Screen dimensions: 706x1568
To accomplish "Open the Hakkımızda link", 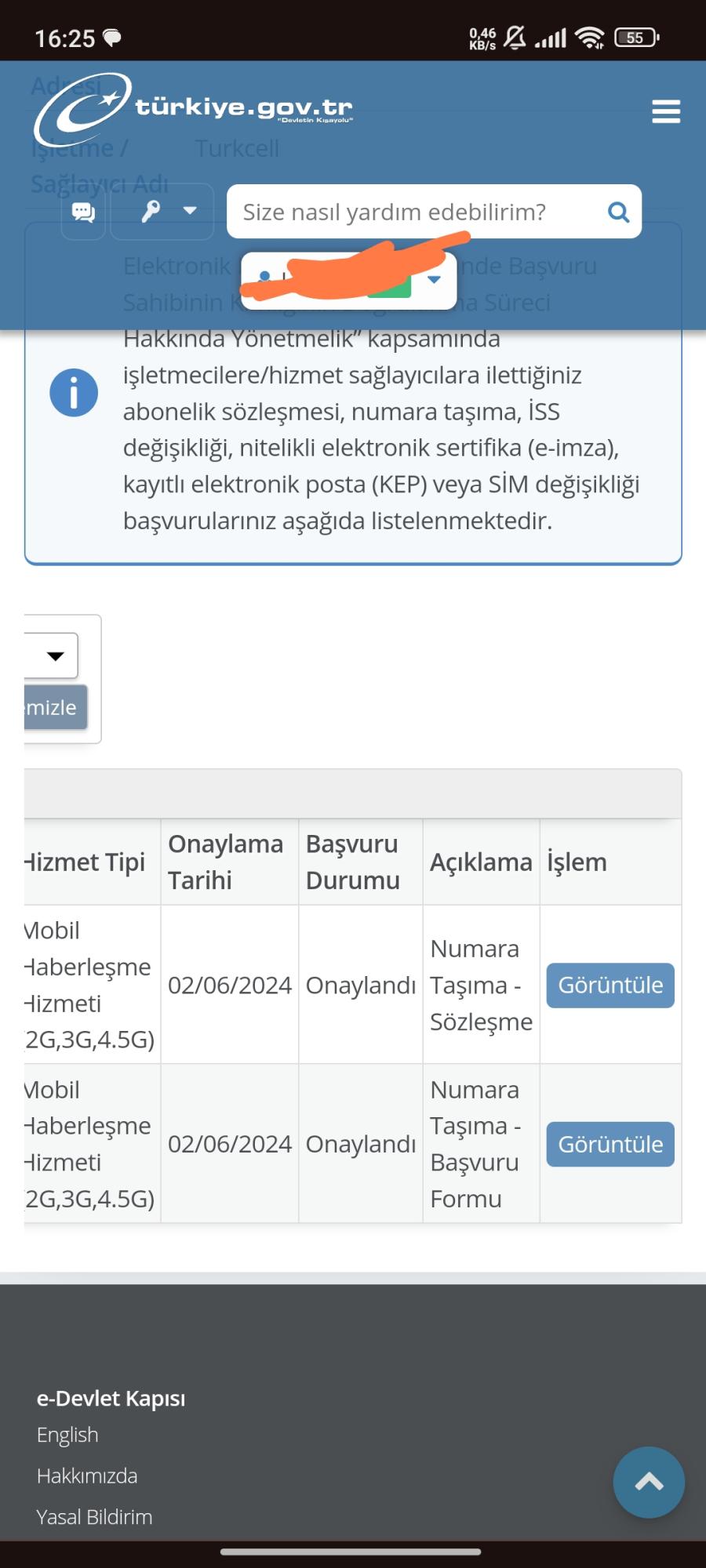I will pyautogui.click(x=87, y=1476).
